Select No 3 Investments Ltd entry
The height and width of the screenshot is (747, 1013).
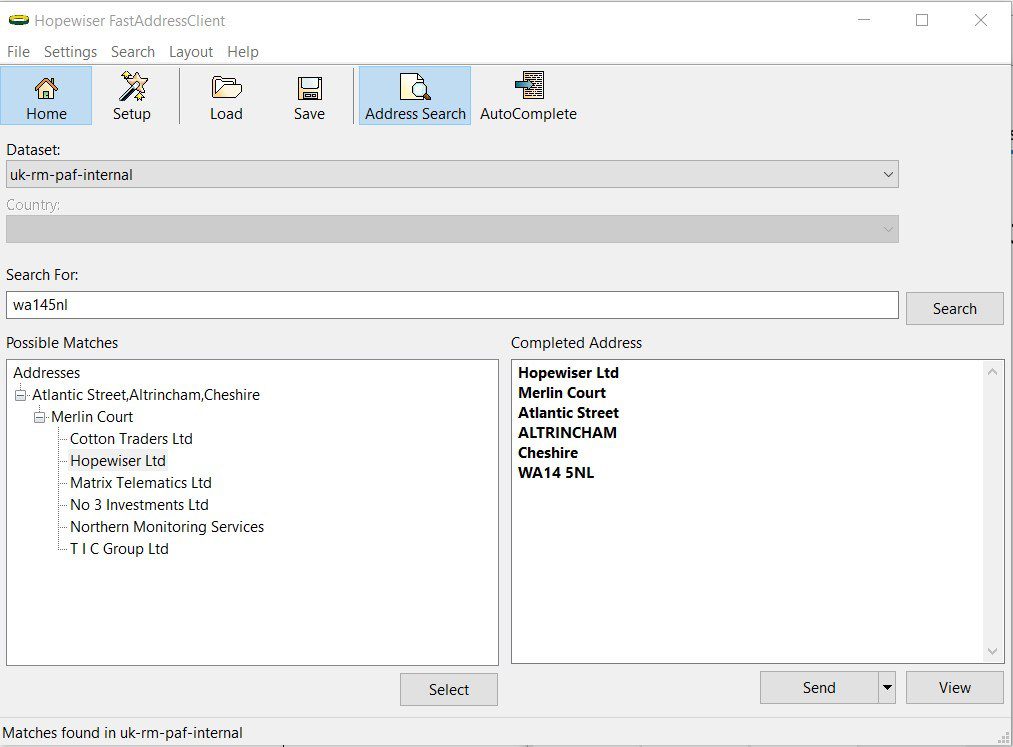[x=139, y=505]
